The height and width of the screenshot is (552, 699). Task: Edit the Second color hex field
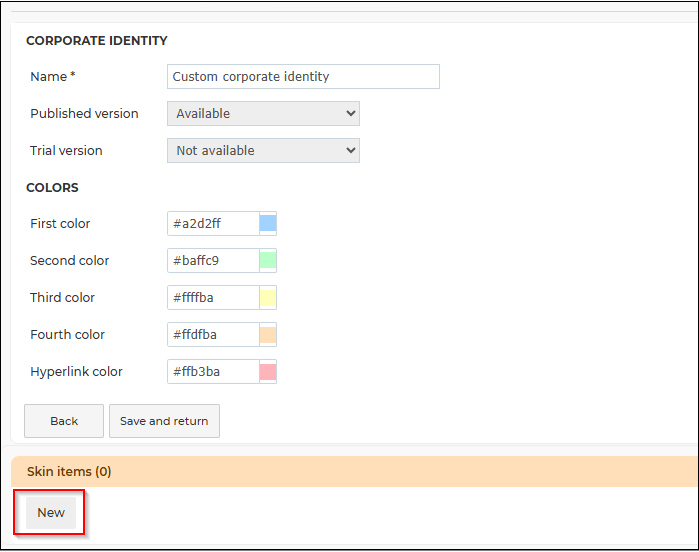pyautogui.click(x=213, y=260)
